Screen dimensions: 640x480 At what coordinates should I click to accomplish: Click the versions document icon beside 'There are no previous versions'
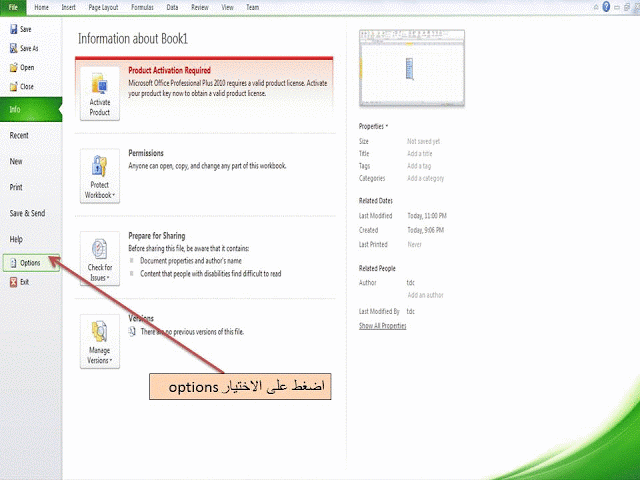(132, 331)
